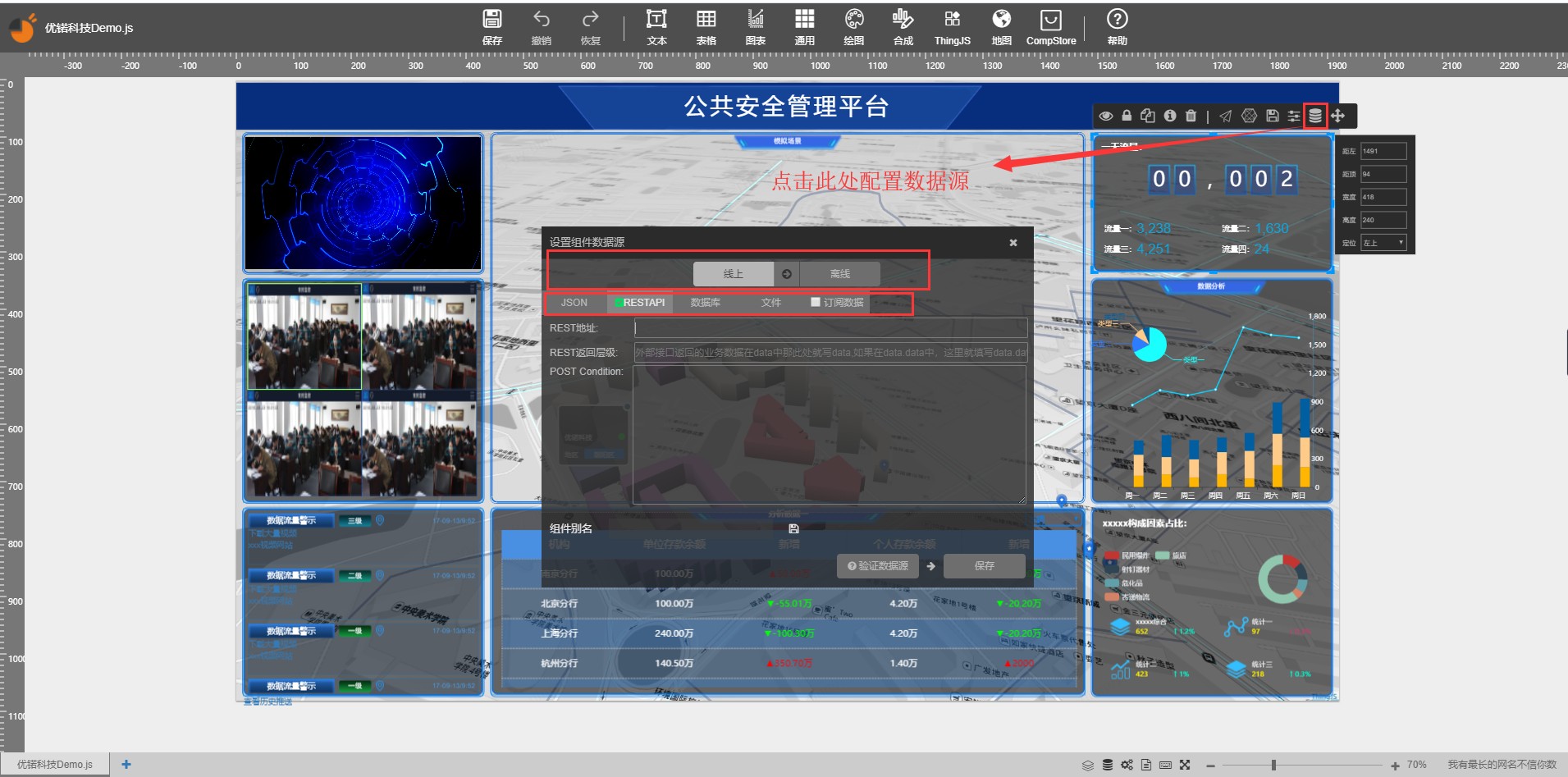
Task: Click the save icon next to 组件别名
Action: [793, 529]
